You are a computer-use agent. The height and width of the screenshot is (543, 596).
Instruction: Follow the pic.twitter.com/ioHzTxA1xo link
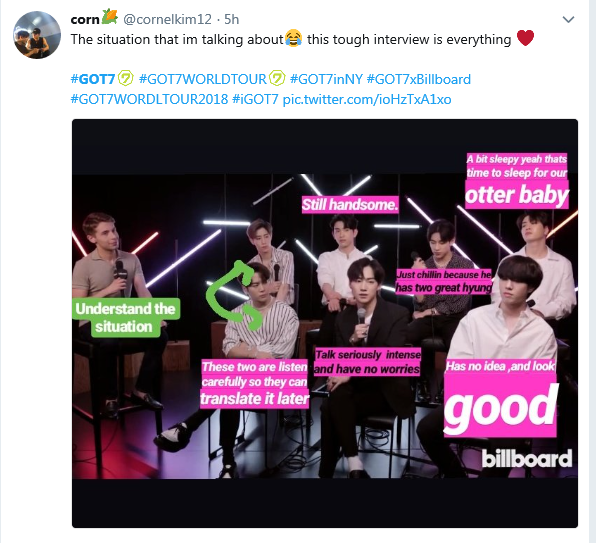click(x=367, y=99)
